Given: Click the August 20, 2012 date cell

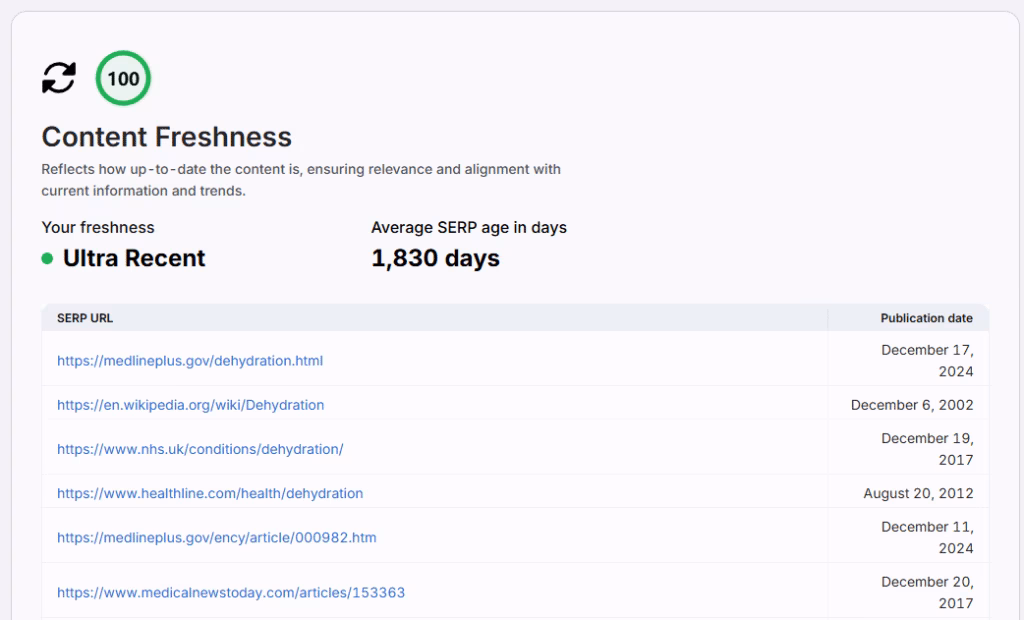Looking at the screenshot, I should pyautogui.click(x=918, y=493).
